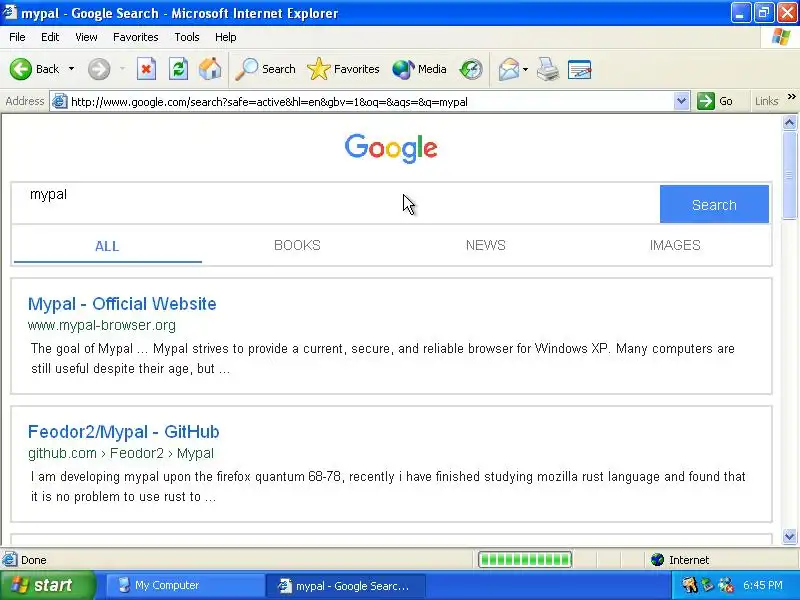Screen dimensions: 800x600
Task: Click the Internet zone globe icon
Action: pyautogui.click(x=657, y=560)
